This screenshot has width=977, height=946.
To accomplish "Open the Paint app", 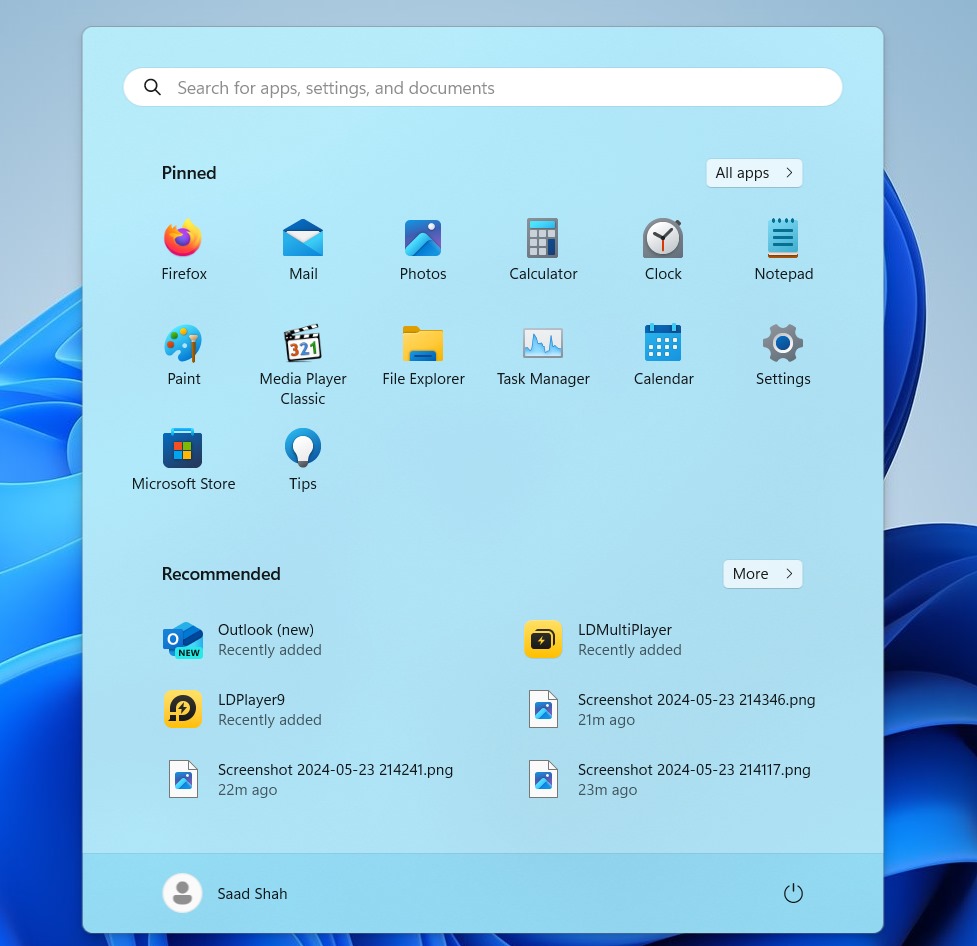I will pos(183,355).
